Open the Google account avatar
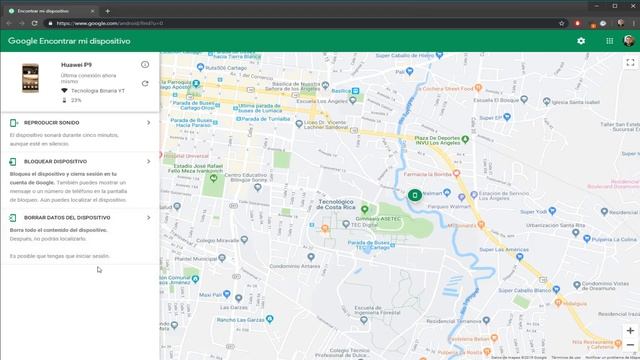Screen dimensions: 640x360 pos(629,40)
